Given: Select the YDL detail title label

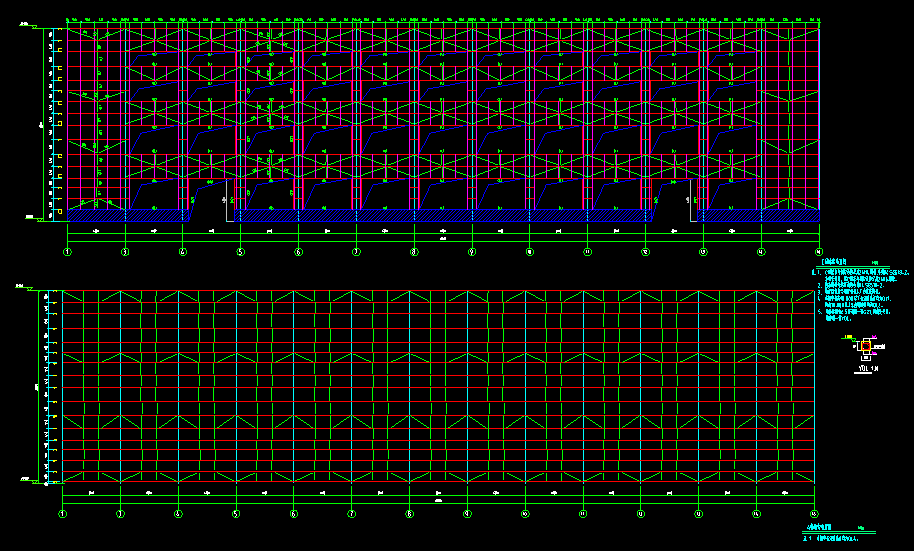Looking at the screenshot, I should (x=868, y=368).
